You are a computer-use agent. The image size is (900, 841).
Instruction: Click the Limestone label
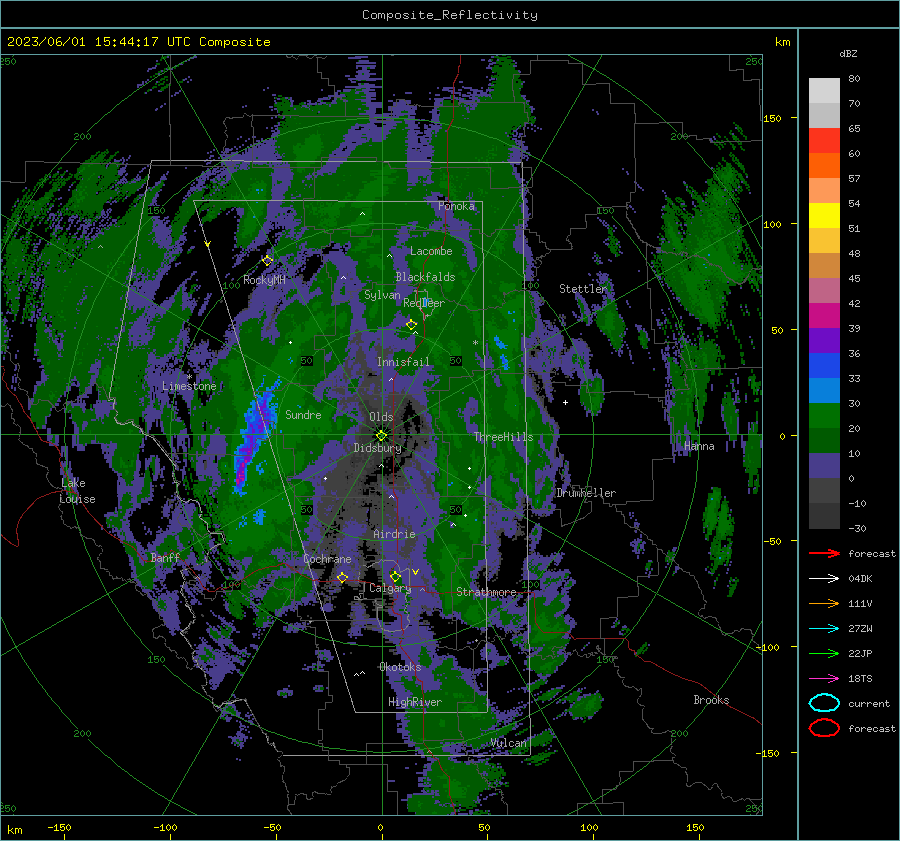click(189, 386)
